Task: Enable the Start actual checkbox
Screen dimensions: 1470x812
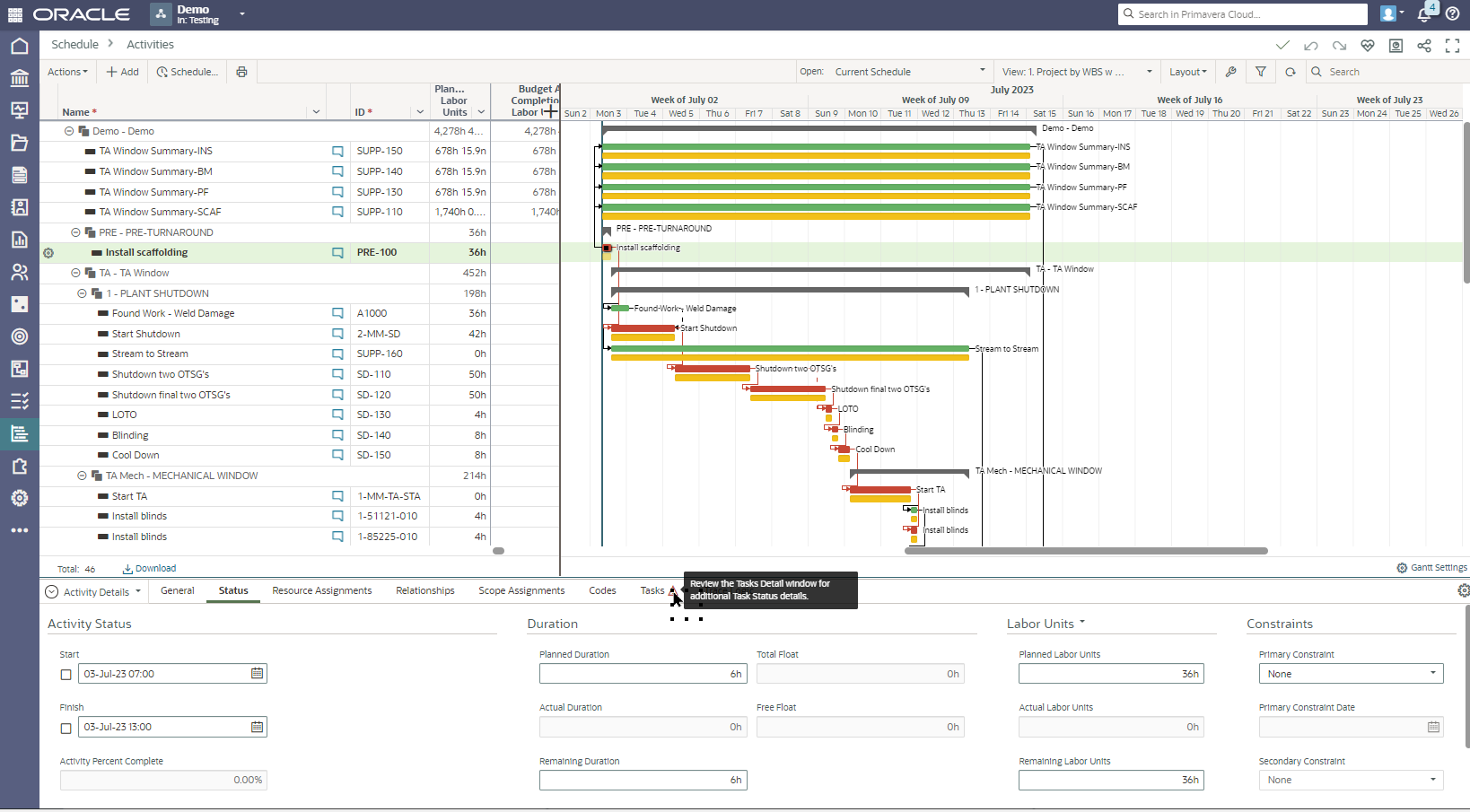Action: [x=66, y=675]
